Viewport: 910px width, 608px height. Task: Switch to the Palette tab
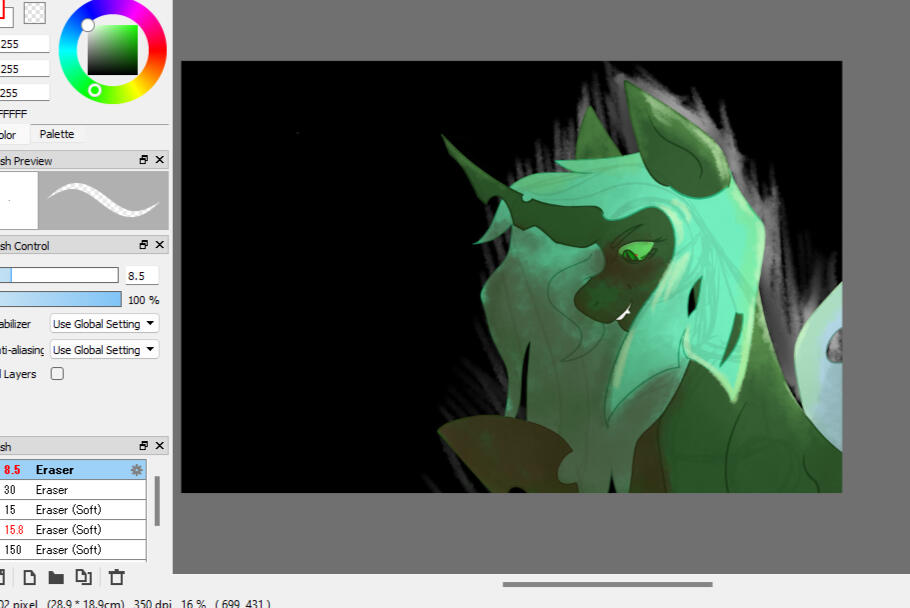point(57,134)
